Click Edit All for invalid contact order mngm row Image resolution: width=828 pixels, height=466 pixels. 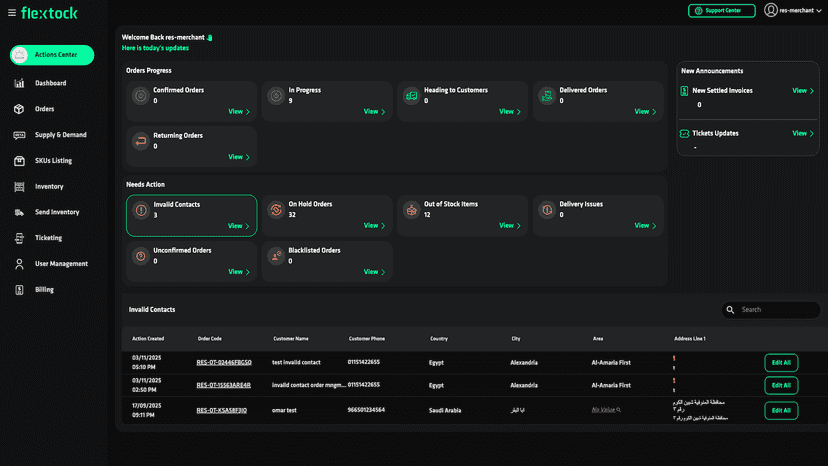click(x=781, y=385)
